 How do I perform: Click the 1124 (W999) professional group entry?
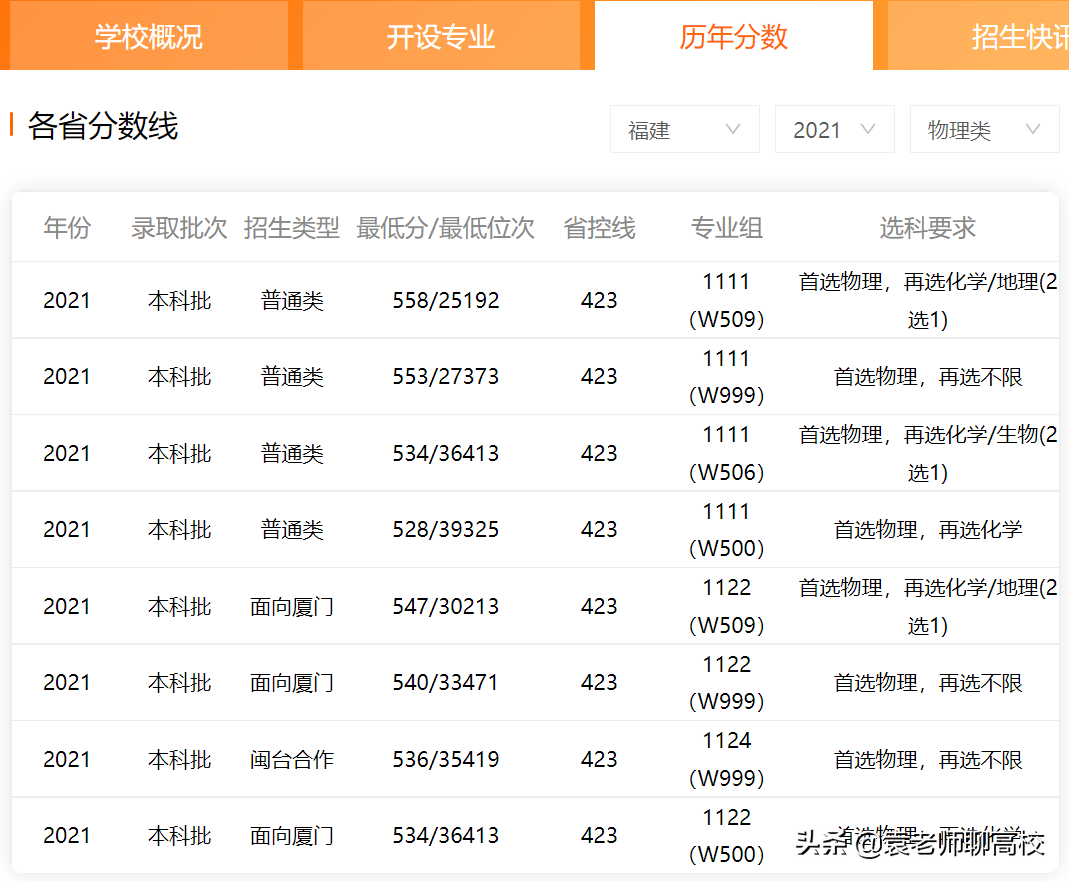tap(726, 758)
